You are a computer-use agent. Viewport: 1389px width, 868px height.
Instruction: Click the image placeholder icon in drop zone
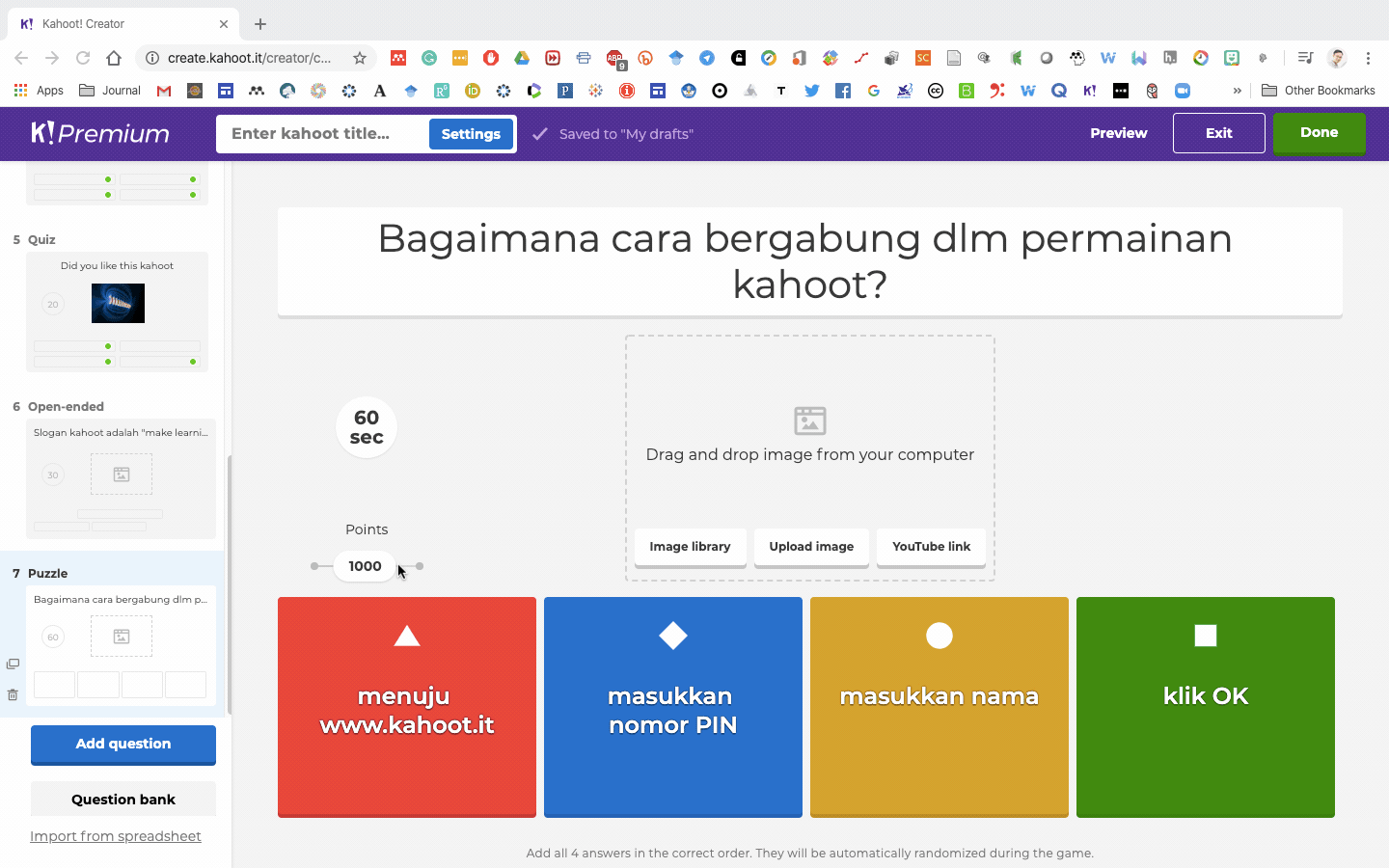click(x=810, y=420)
